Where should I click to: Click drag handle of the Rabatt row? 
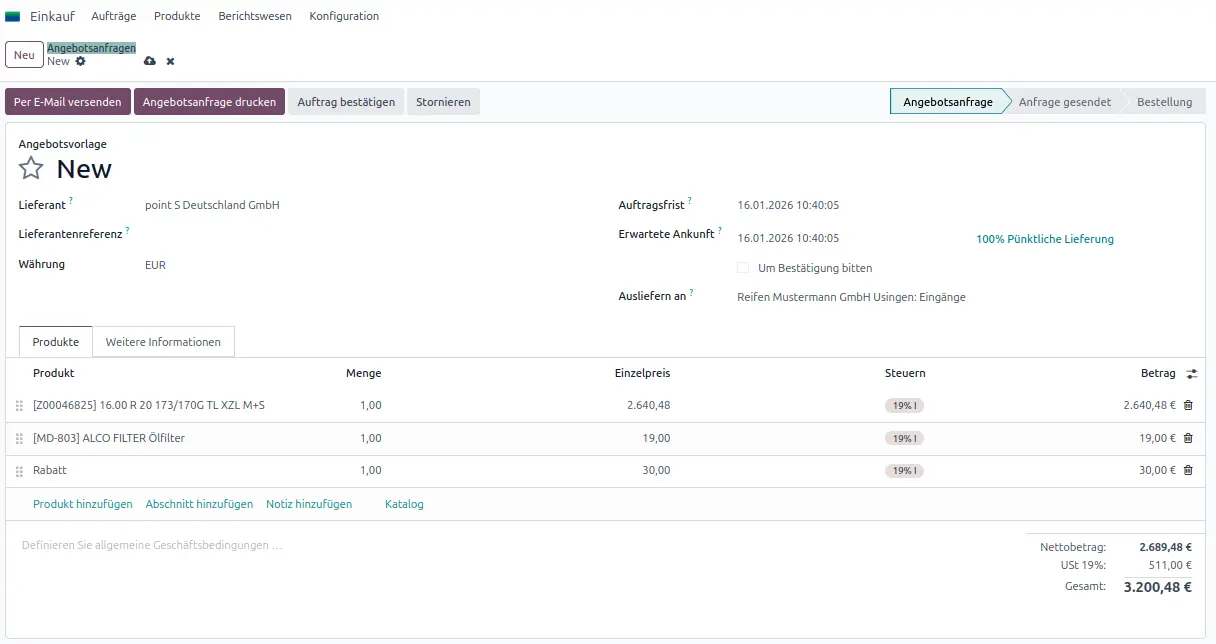[19, 471]
